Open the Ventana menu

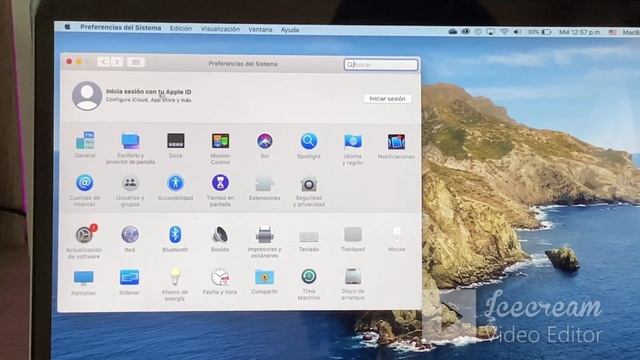click(x=260, y=29)
